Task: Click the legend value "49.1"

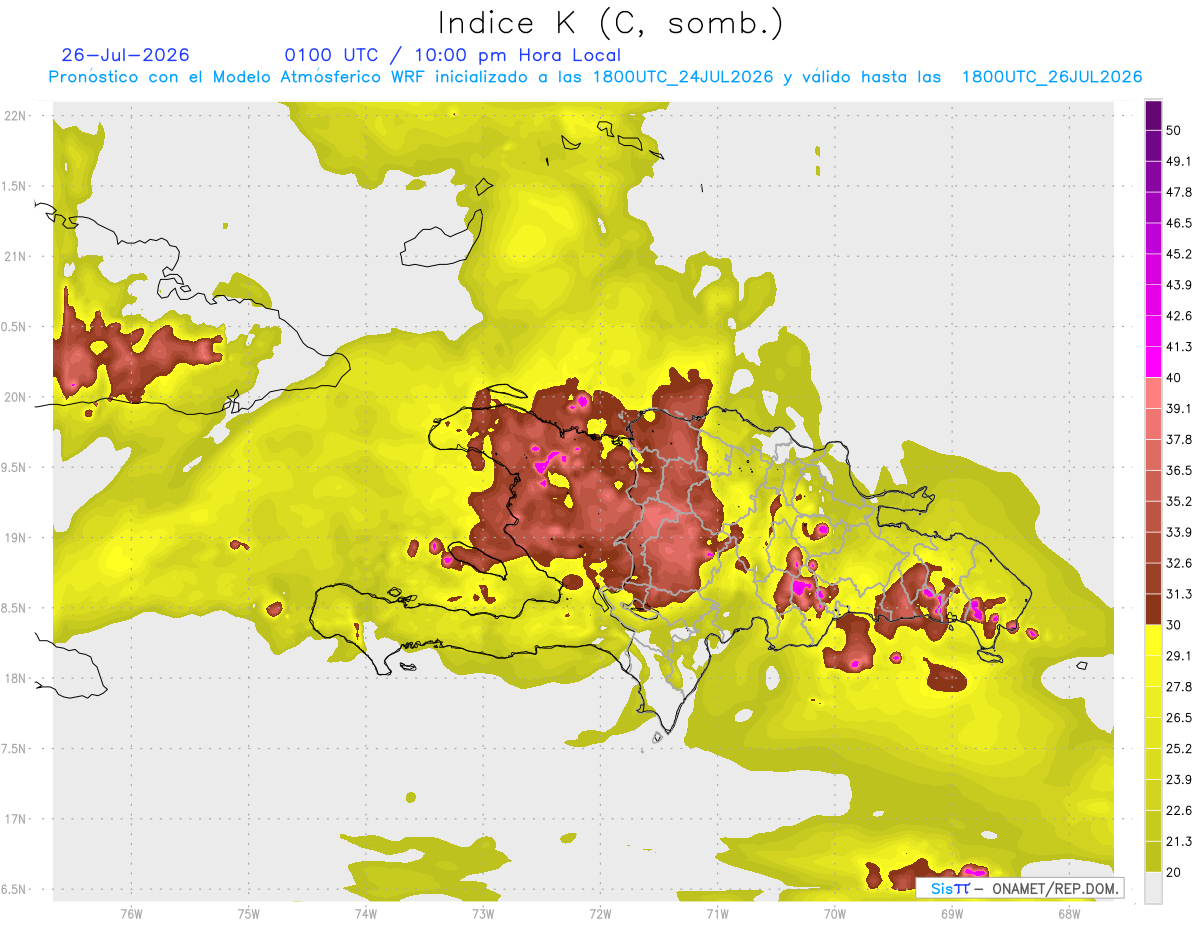Action: coord(1179,161)
